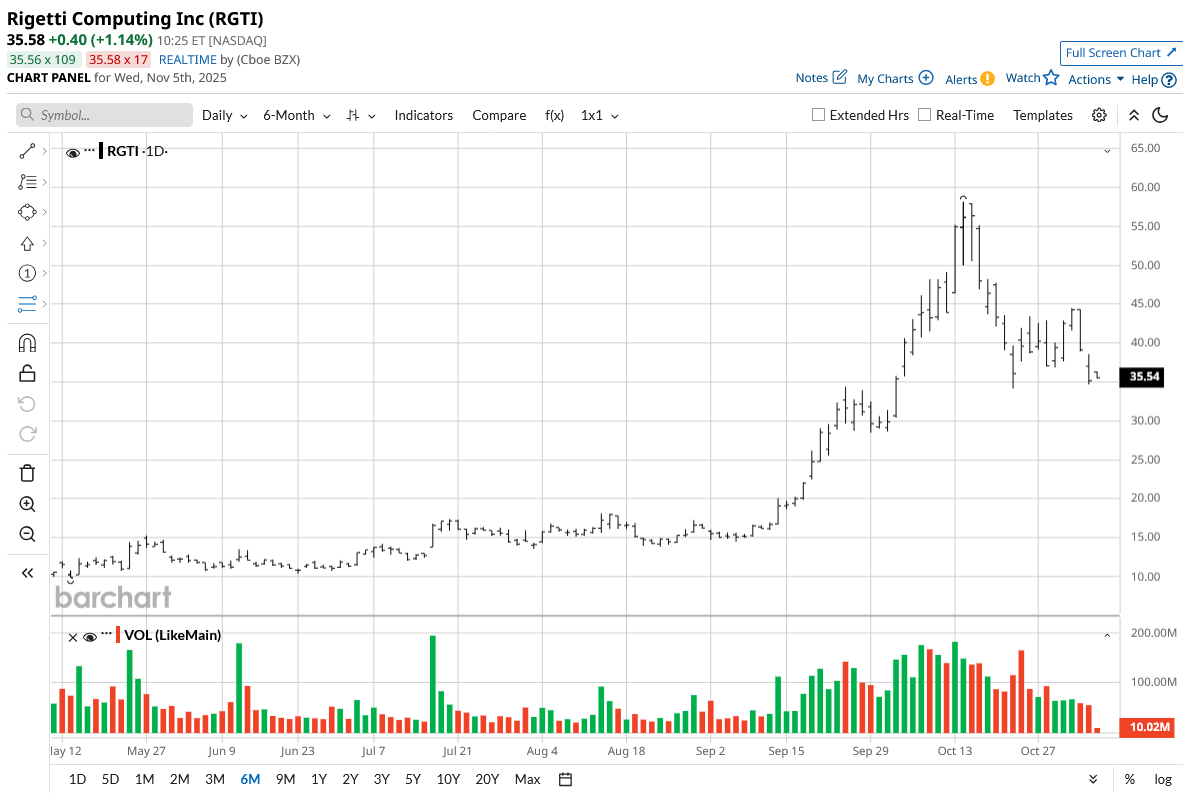Switch to dark mode moon icon
The height and width of the screenshot is (793, 1183).
1160,115
